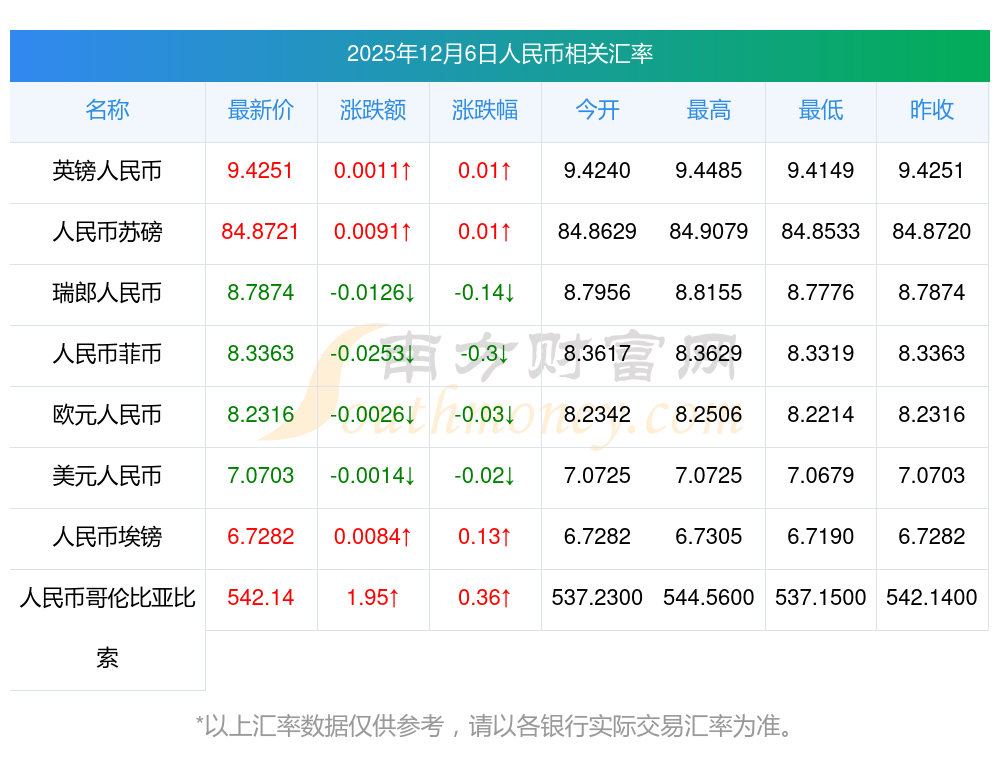
Task: Click the 英镑人民币 row name
Action: point(107,171)
